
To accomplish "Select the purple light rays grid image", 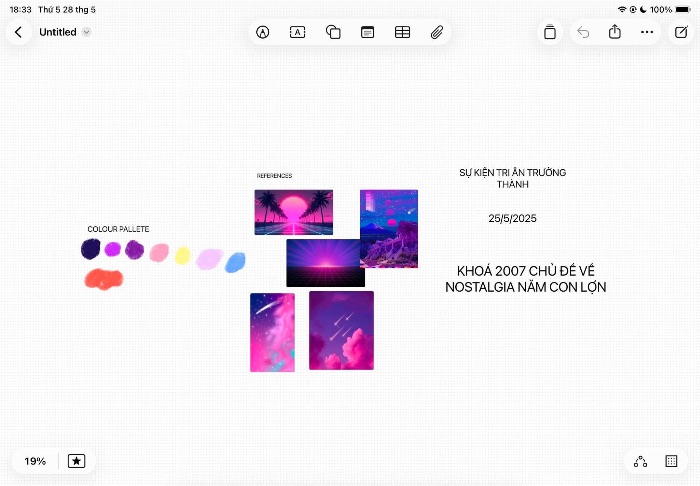I will pos(325,263).
